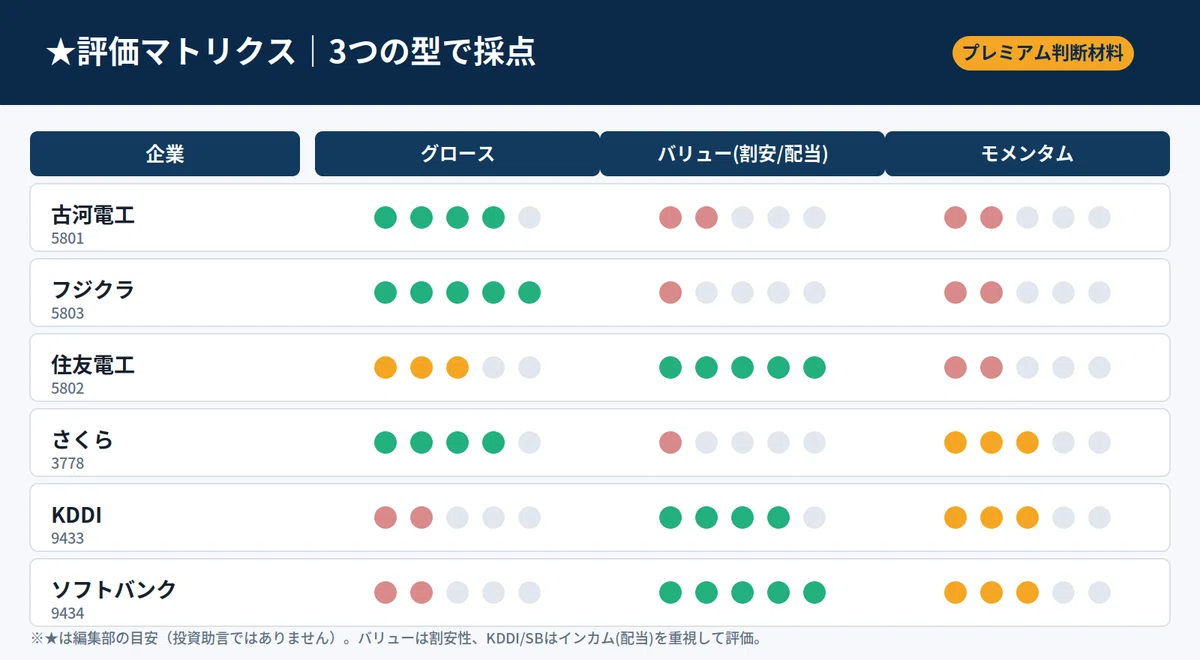The image size is (1200, 660).
Task: Click second red momentum dot for 古河電工
Action: coord(991,218)
